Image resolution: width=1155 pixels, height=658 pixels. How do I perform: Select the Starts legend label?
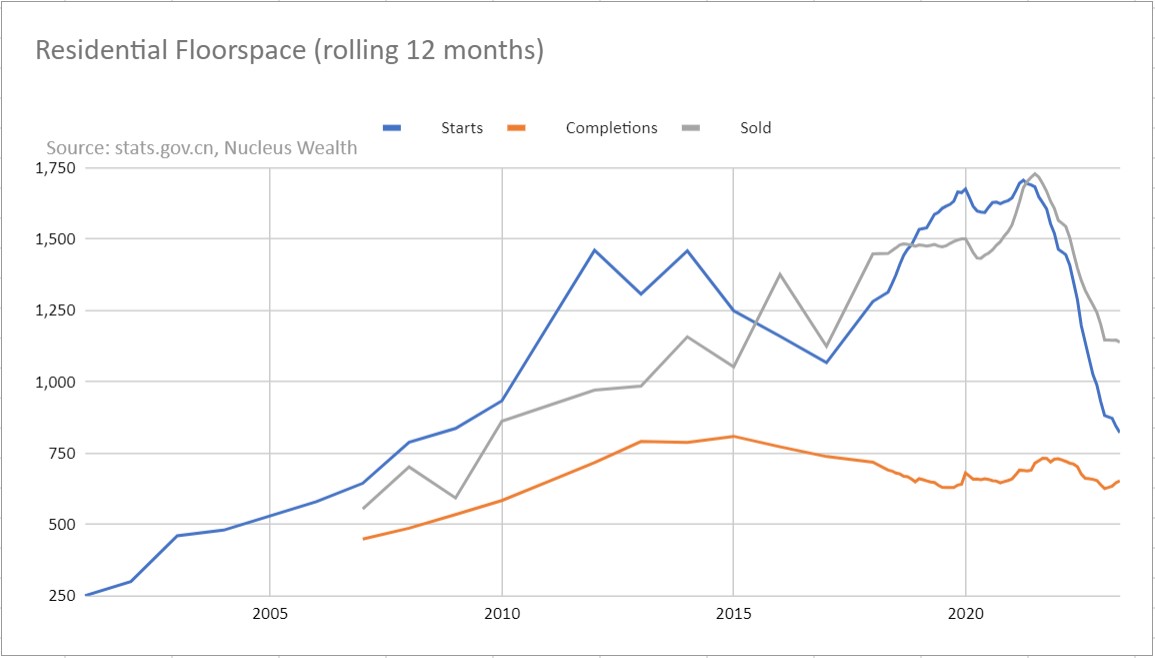[462, 128]
